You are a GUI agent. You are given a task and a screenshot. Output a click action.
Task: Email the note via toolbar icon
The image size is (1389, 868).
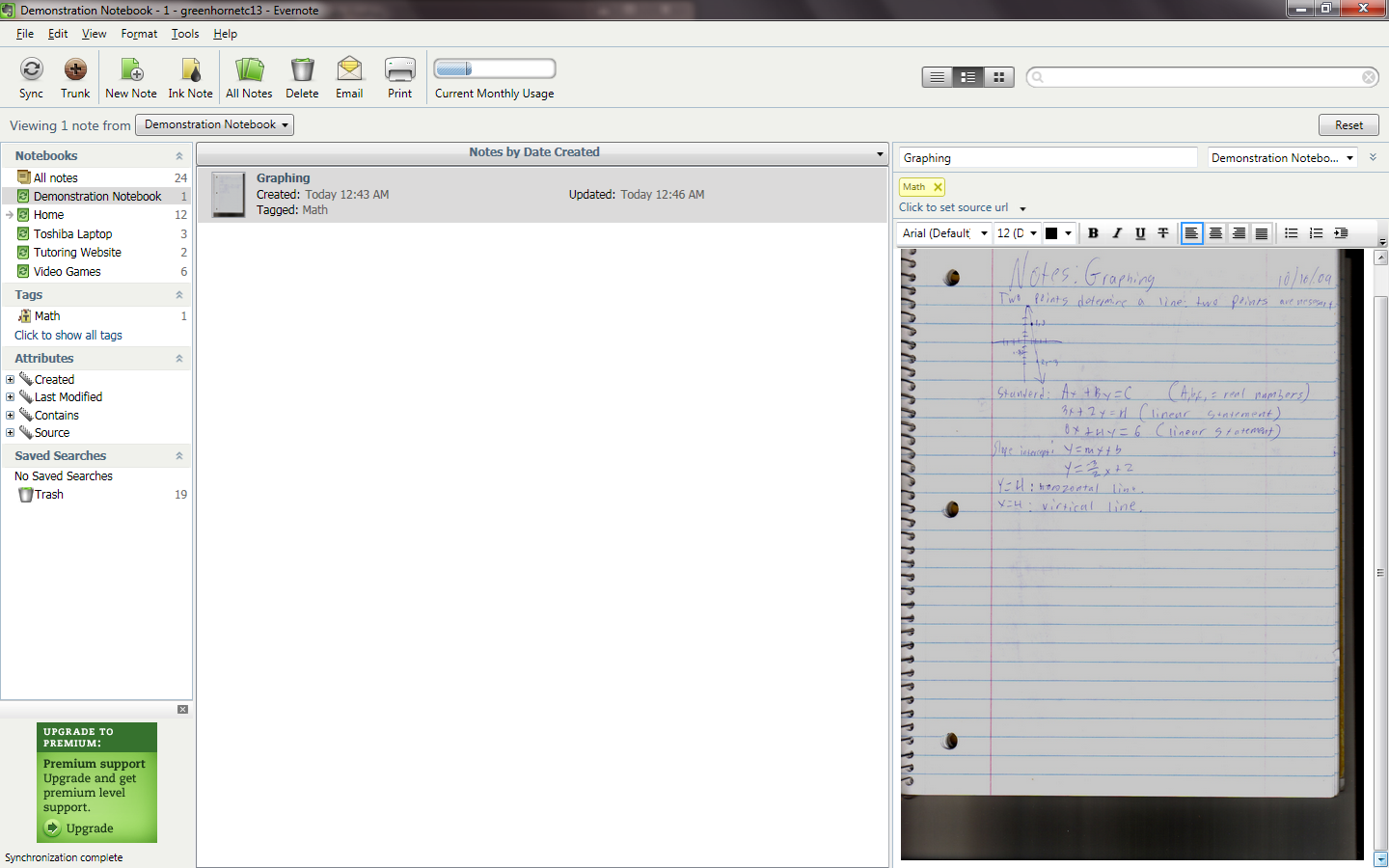349,77
